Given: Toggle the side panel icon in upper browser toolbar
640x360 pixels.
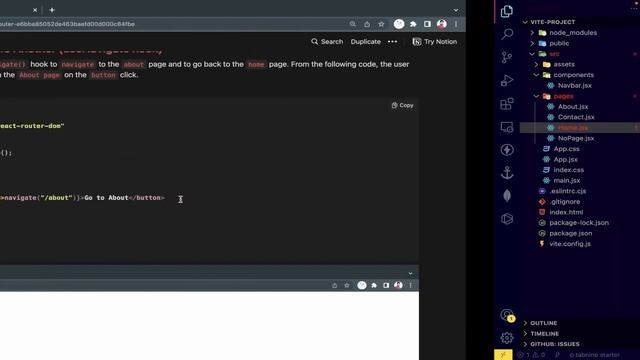Looking at the screenshot, I should pos(427,24).
